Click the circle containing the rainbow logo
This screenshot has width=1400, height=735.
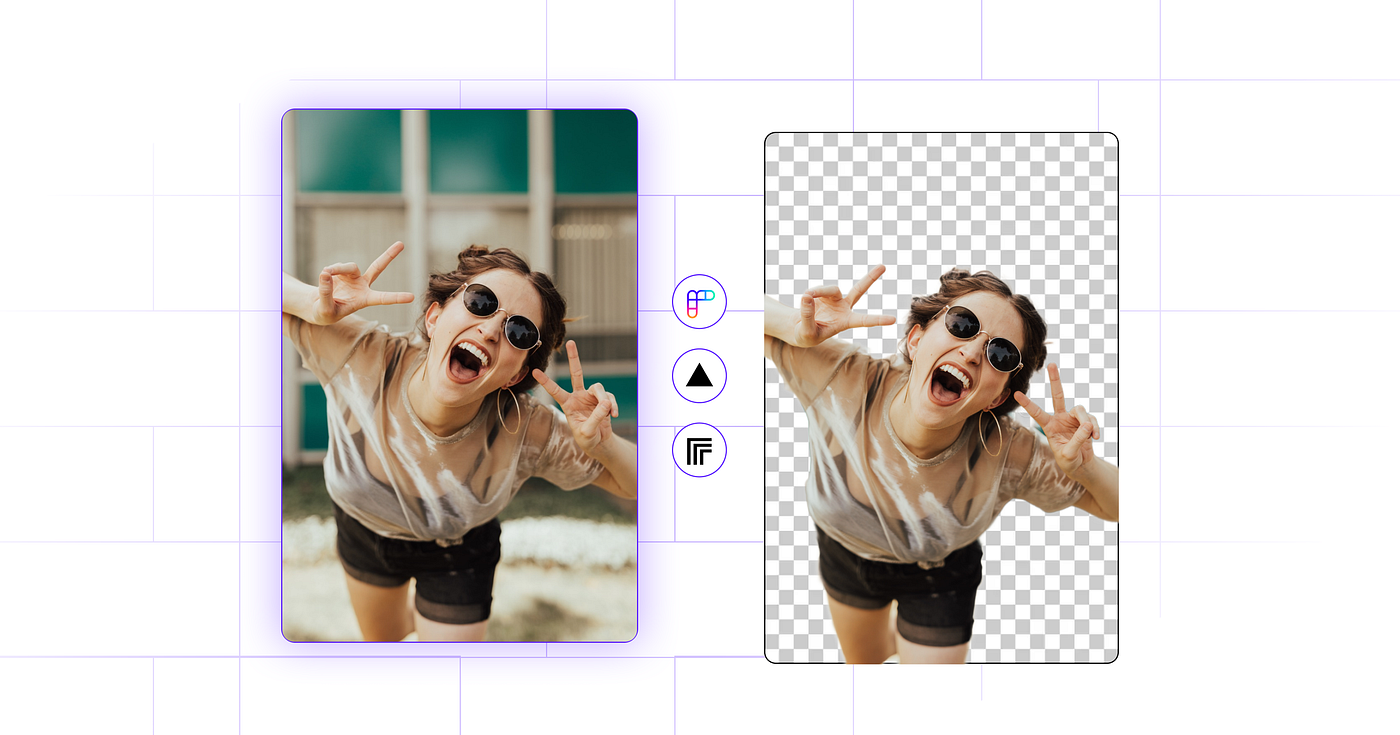point(700,301)
